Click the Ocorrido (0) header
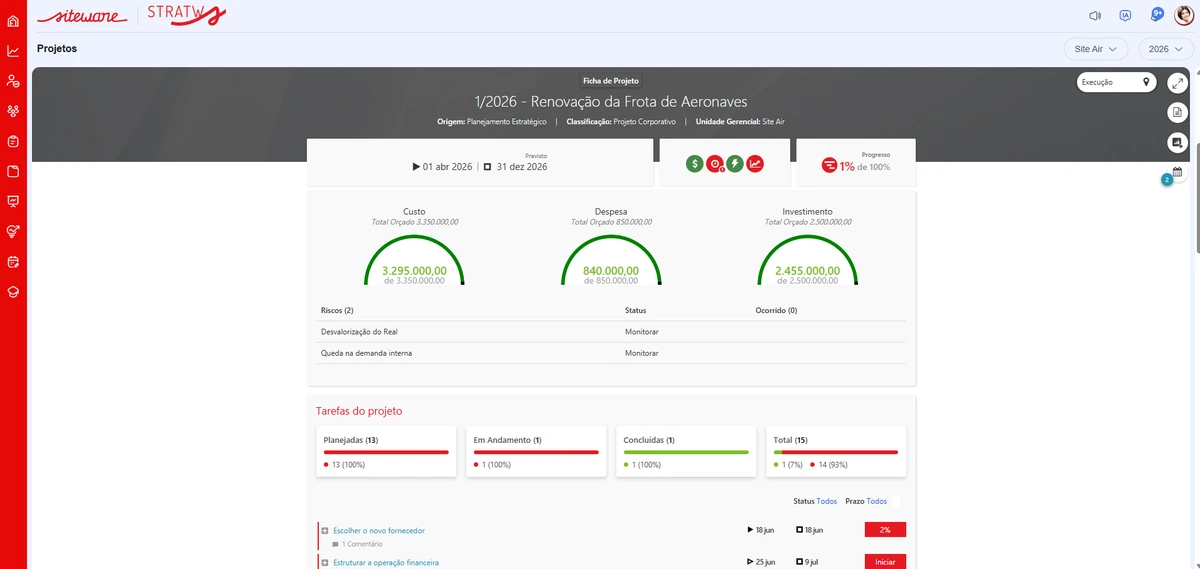Screen dimensions: 1200x569 pyautogui.click(x=776, y=310)
